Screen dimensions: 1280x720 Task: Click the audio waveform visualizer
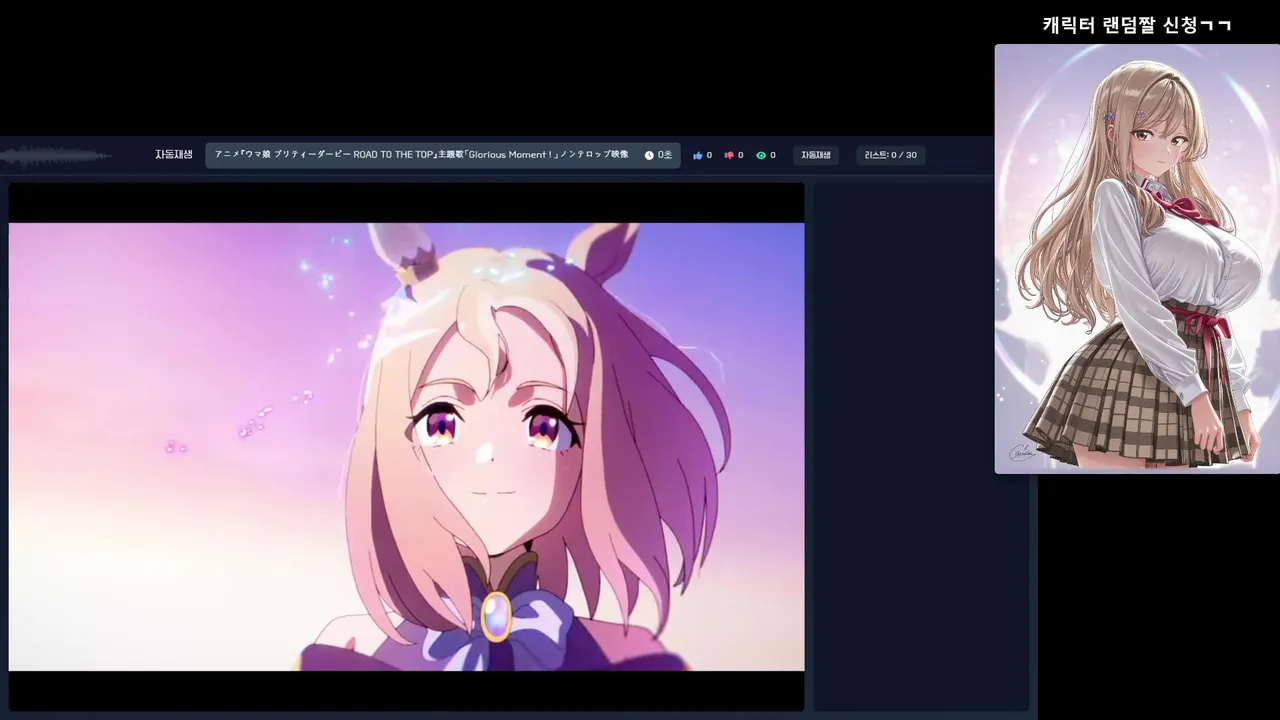(x=55, y=155)
